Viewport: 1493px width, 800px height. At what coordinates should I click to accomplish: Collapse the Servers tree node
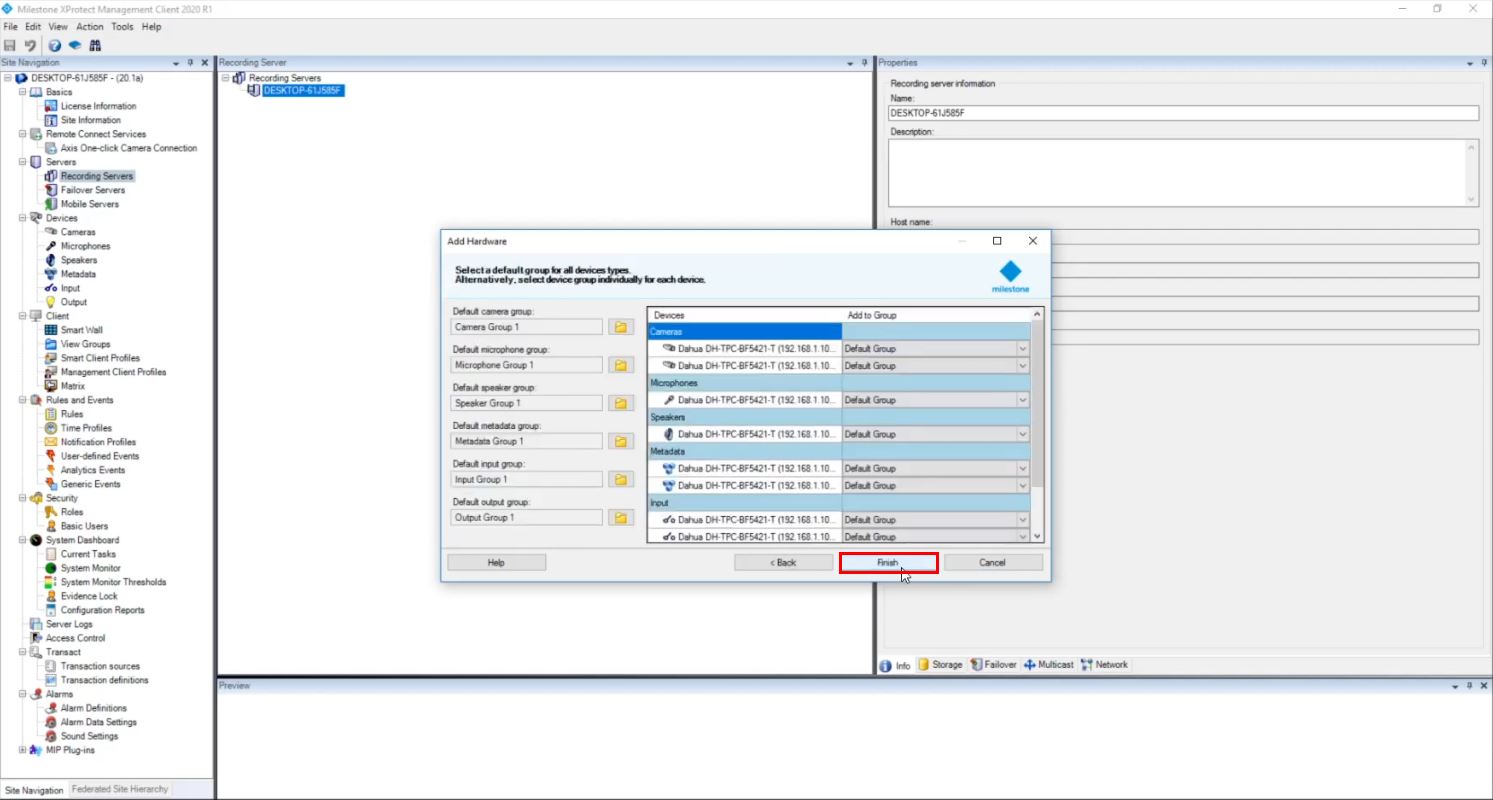point(22,161)
